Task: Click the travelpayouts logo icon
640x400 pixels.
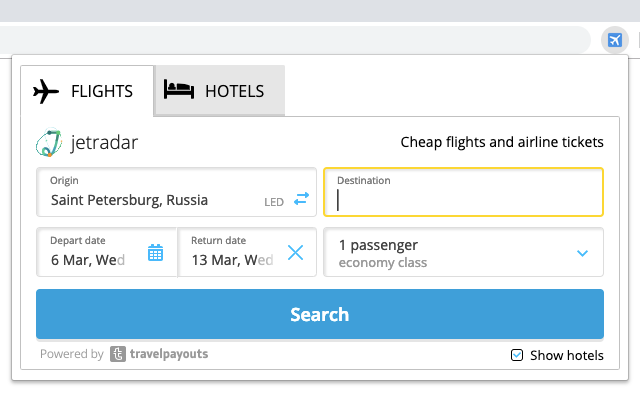Action: pos(118,354)
